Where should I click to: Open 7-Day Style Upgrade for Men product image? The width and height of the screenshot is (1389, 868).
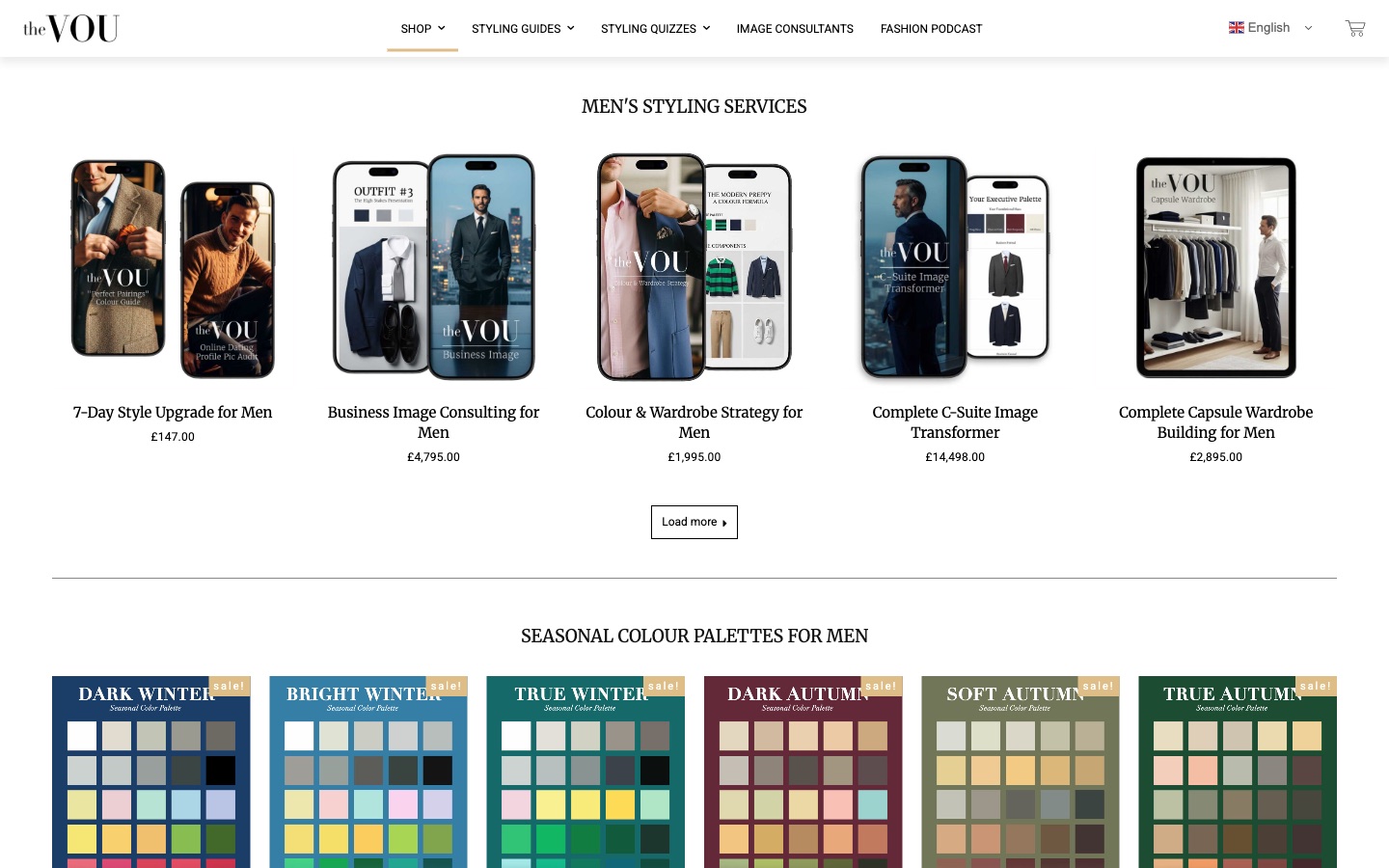173,268
